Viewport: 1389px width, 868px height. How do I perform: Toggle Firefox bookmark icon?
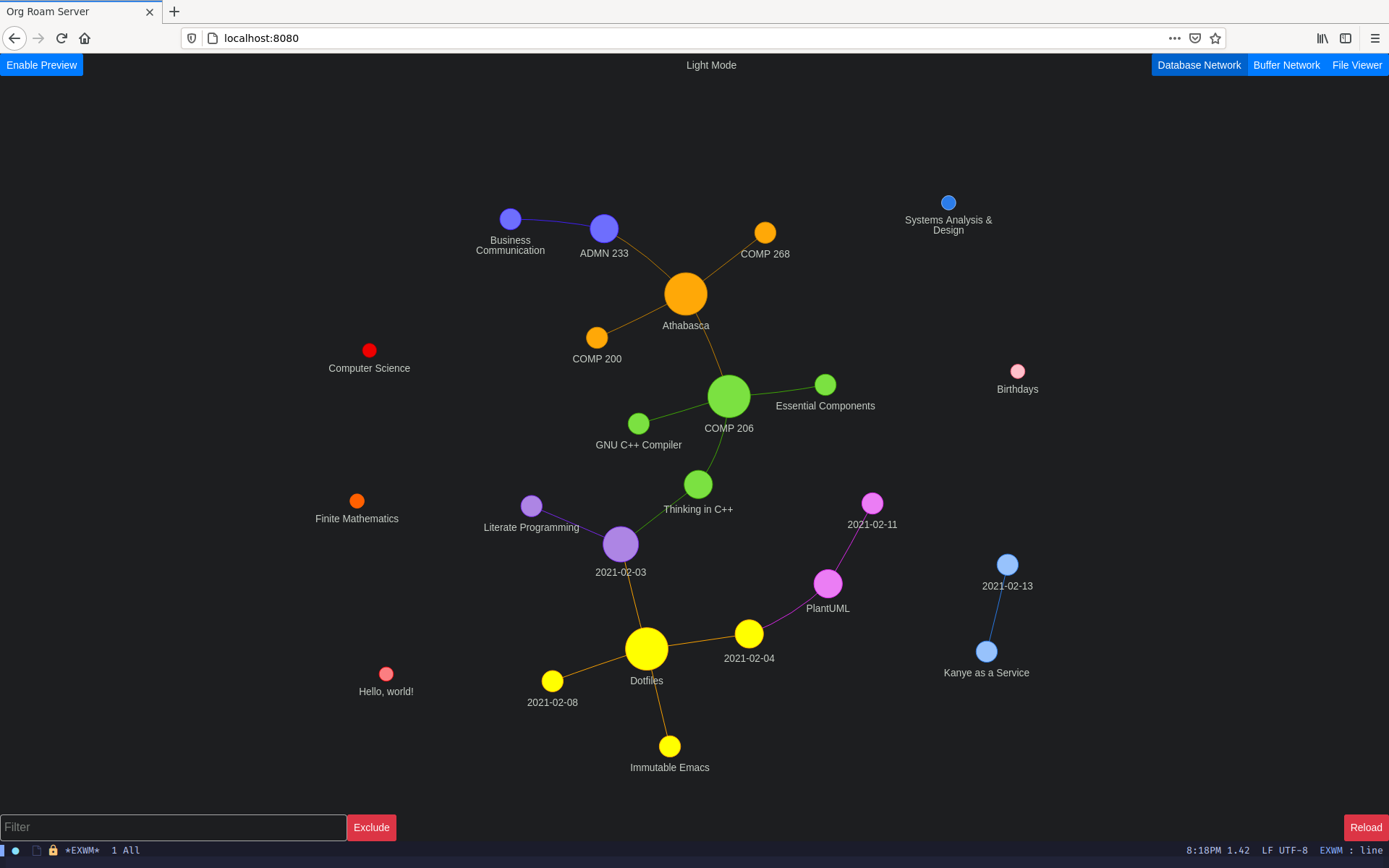tap(1214, 38)
